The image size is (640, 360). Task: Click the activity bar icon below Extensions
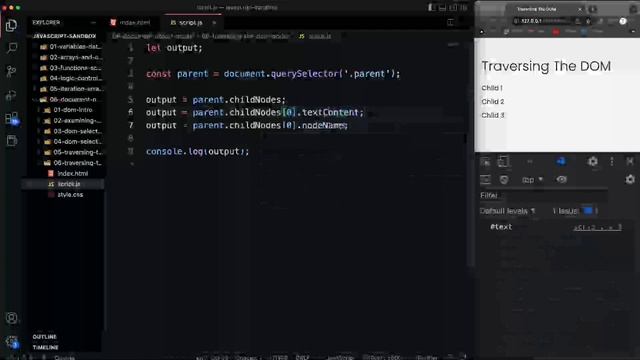(x=11, y=141)
